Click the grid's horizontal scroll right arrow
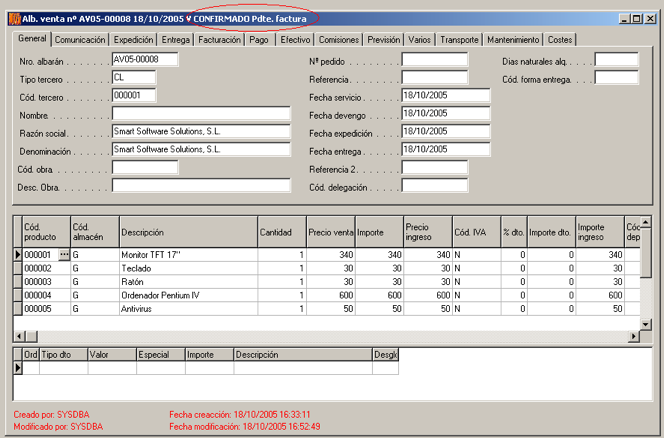 [632, 338]
